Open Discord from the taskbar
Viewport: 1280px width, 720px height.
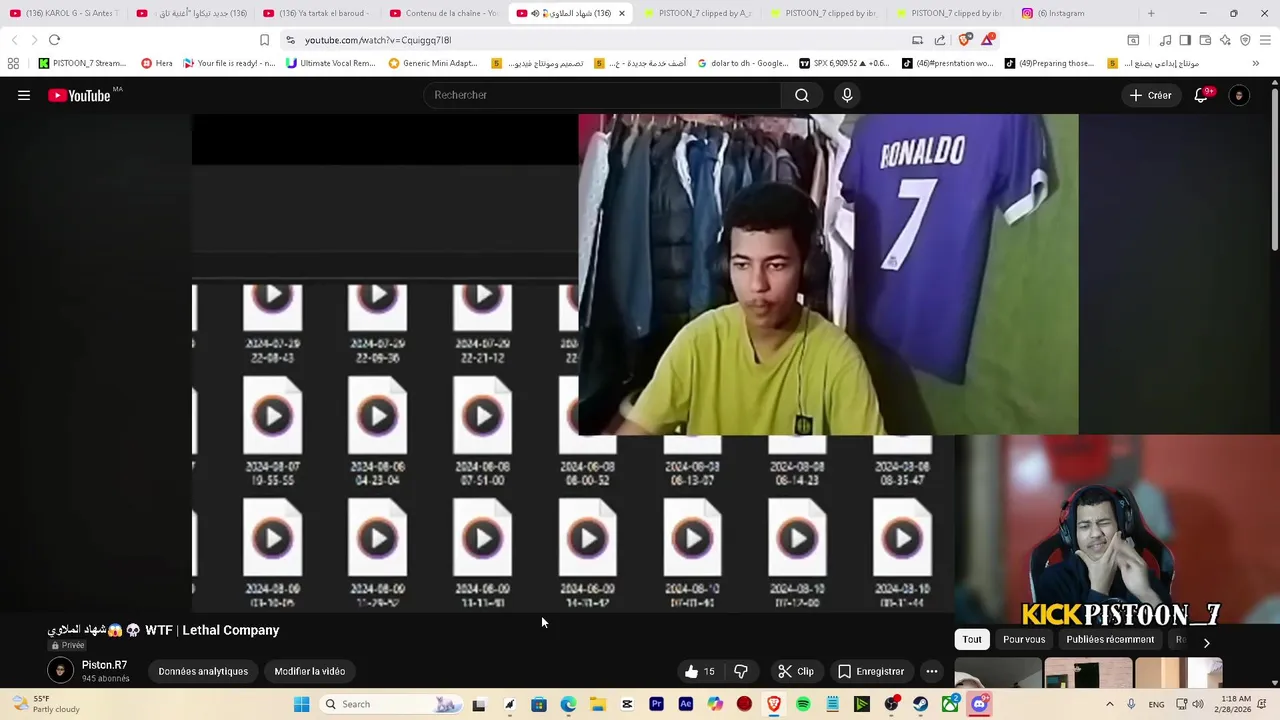[979, 704]
